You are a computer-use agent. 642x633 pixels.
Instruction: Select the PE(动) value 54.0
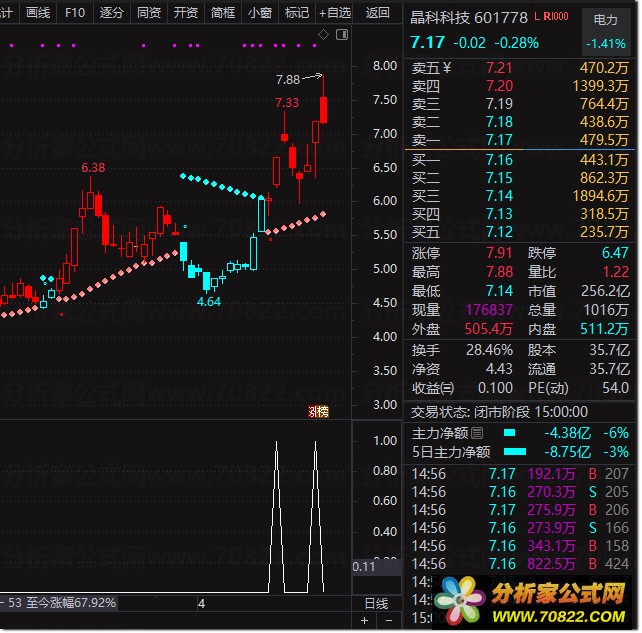tap(615, 388)
